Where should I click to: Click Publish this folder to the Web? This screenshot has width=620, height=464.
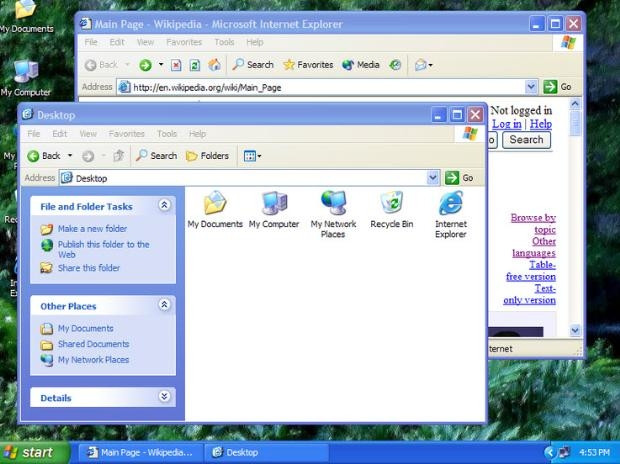click(x=95, y=249)
